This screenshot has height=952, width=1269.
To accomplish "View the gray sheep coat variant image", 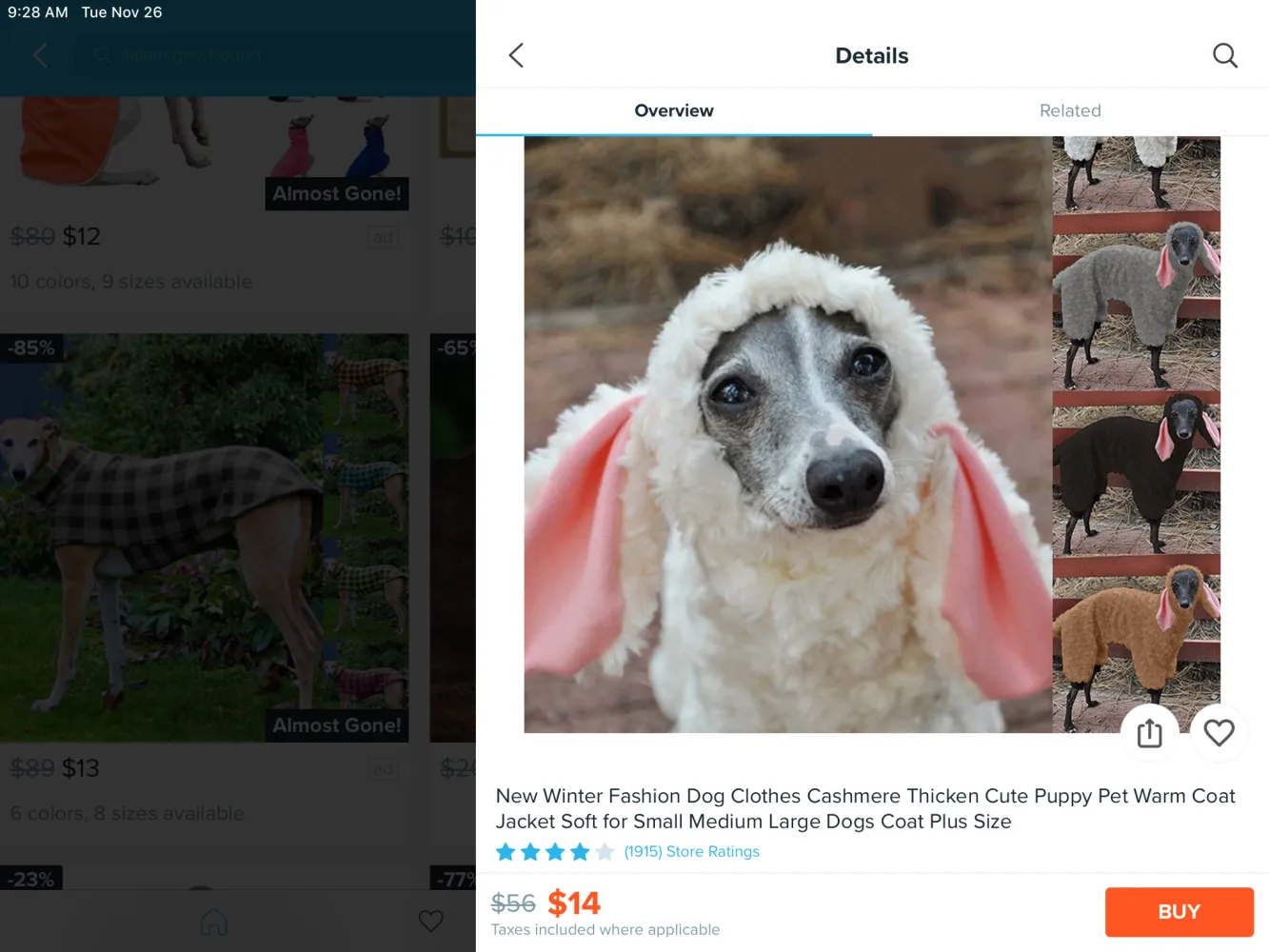I will tap(1137, 303).
